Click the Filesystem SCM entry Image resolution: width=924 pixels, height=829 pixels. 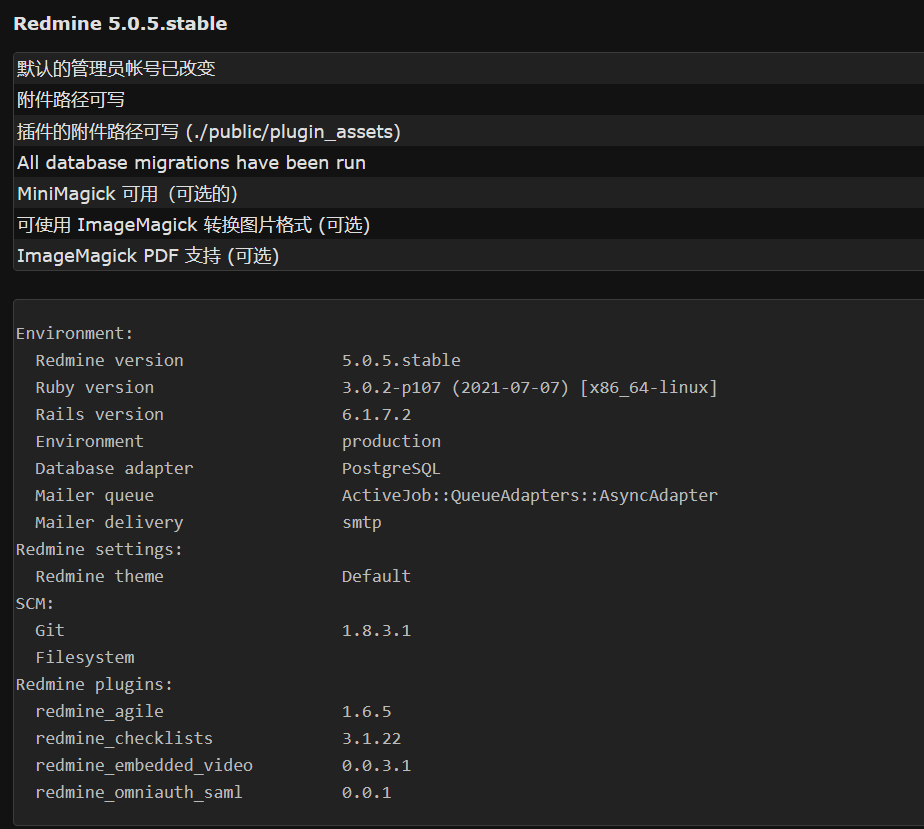85,658
